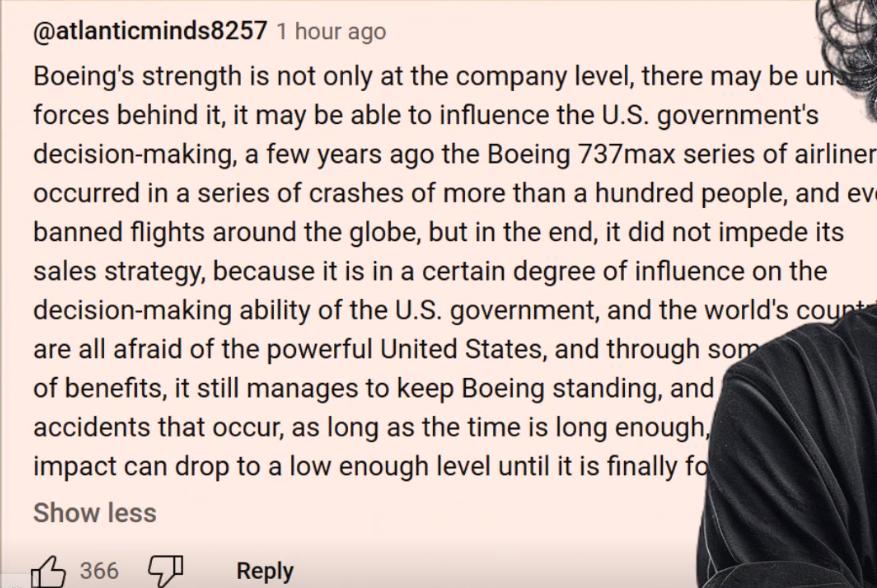Screen dimensions: 877x588
Task: Click the phrase 'sales strategy' in comment
Action: pos(119,272)
